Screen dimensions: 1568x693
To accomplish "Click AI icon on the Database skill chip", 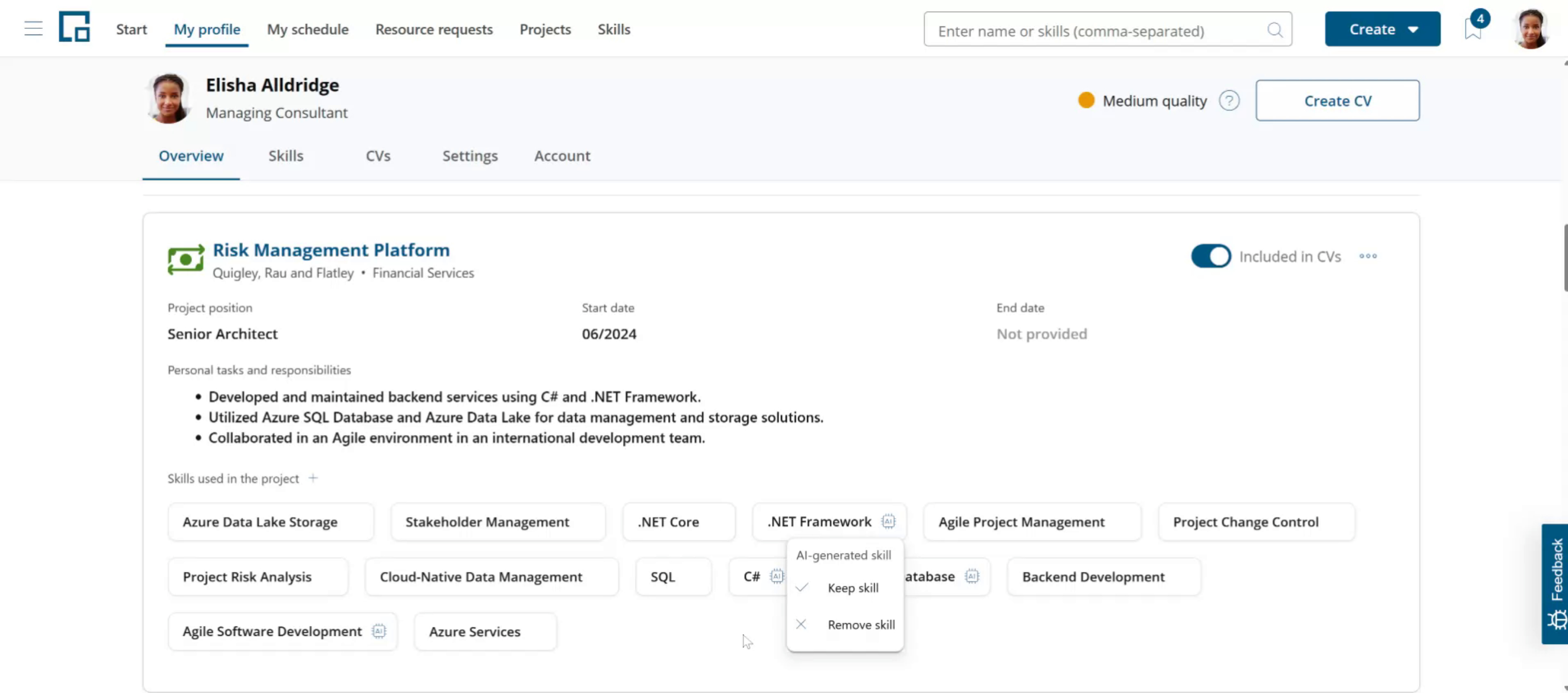I will click(x=972, y=576).
